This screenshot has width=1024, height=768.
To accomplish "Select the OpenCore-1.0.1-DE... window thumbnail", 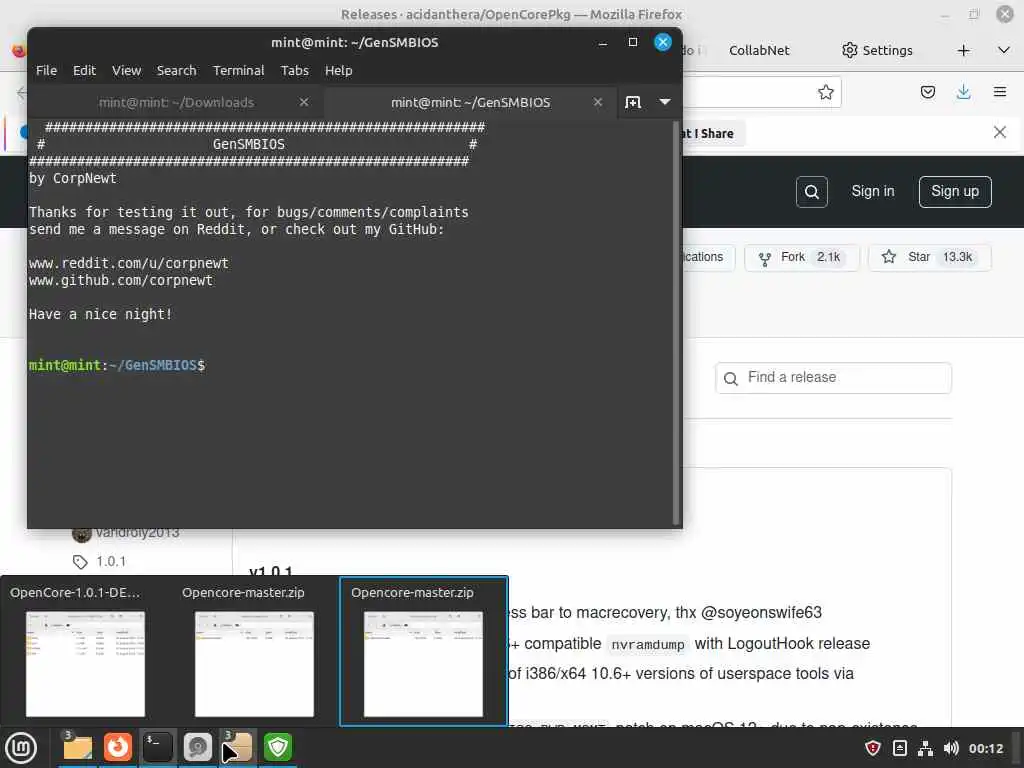I will (85, 651).
